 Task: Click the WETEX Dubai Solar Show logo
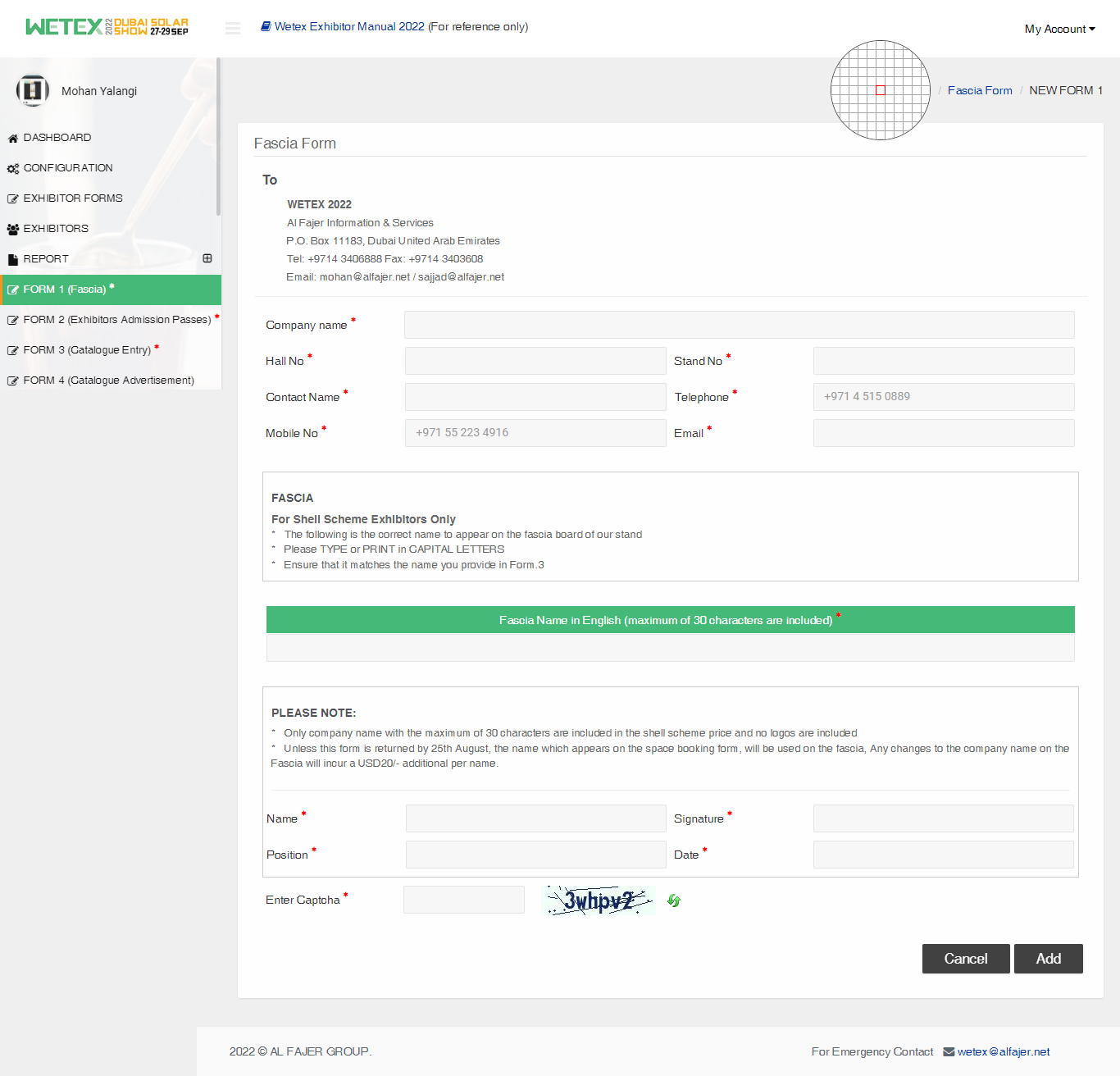point(105,26)
